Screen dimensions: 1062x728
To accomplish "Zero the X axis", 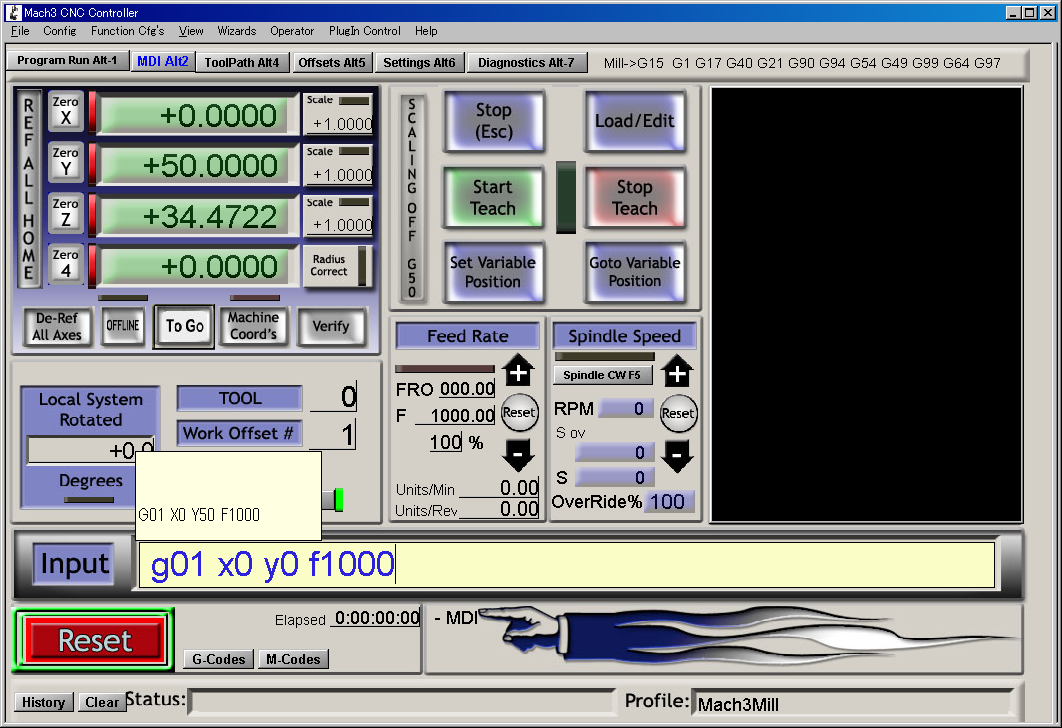I will point(66,113).
